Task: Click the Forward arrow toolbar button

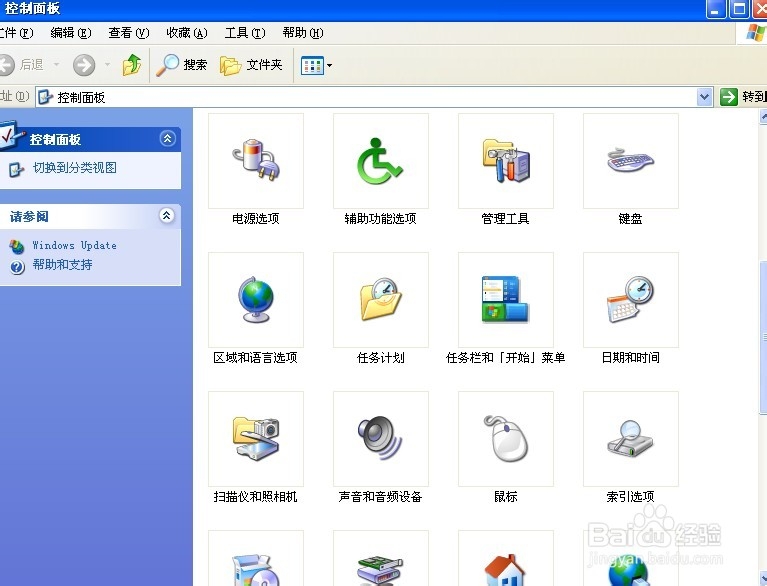Action: coord(84,65)
